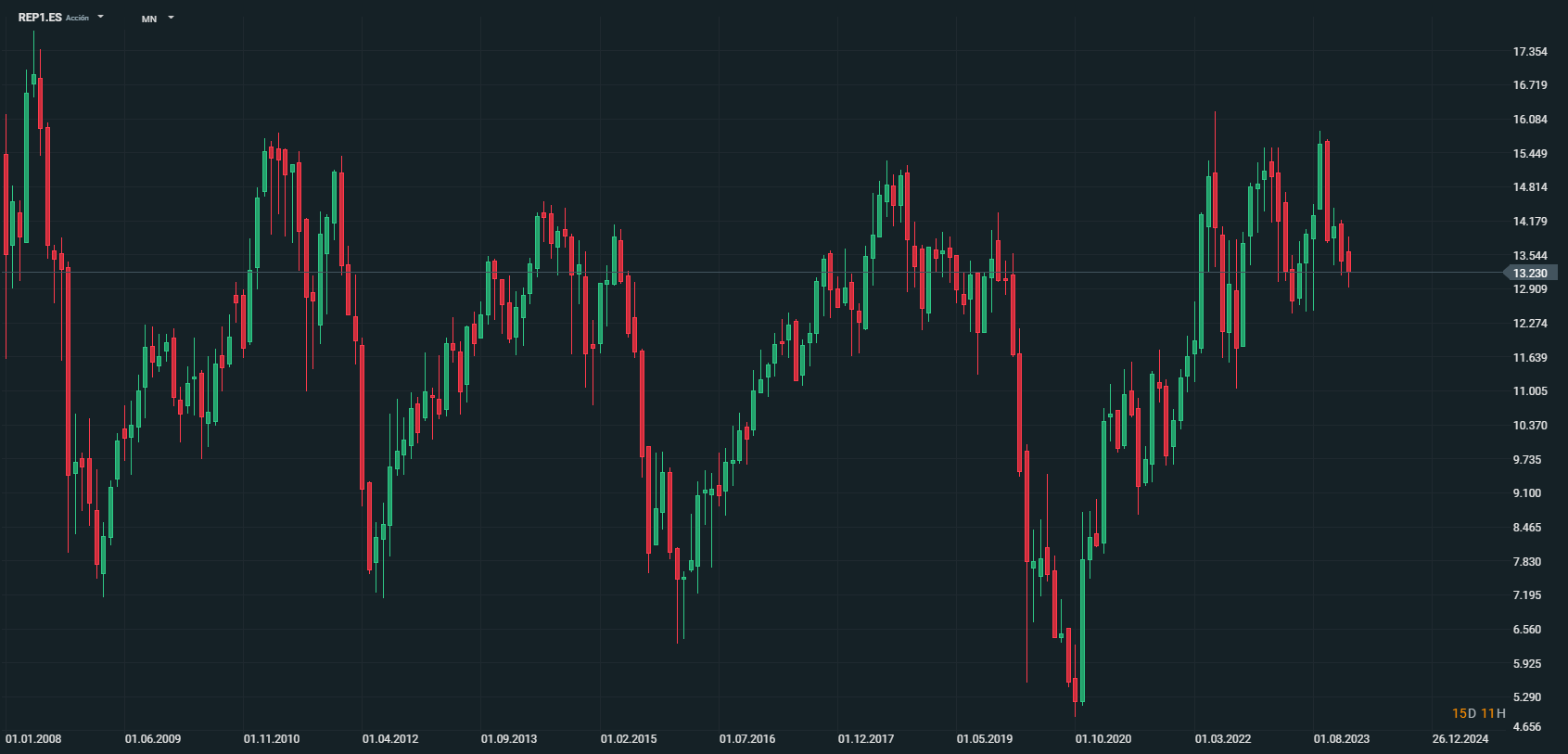Image resolution: width=1568 pixels, height=754 pixels.
Task: Click the REP1.ES ticker name
Action: [40, 18]
